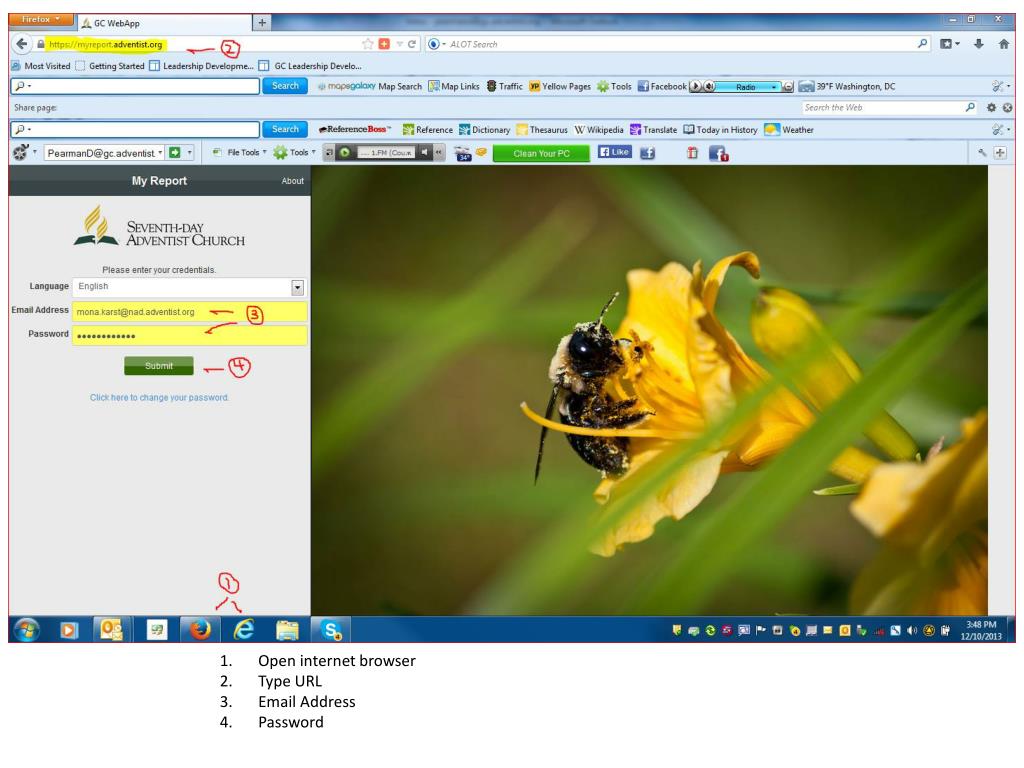The image size is (1024, 768).
Task: Open the Translate toolbar item
Action: 653,130
